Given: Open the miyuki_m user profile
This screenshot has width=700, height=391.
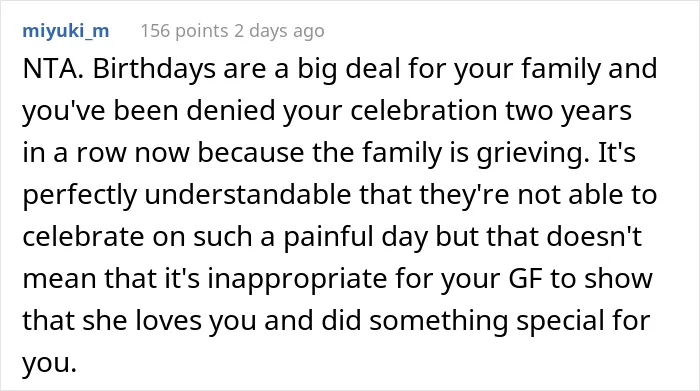Looking at the screenshot, I should (66, 32).
